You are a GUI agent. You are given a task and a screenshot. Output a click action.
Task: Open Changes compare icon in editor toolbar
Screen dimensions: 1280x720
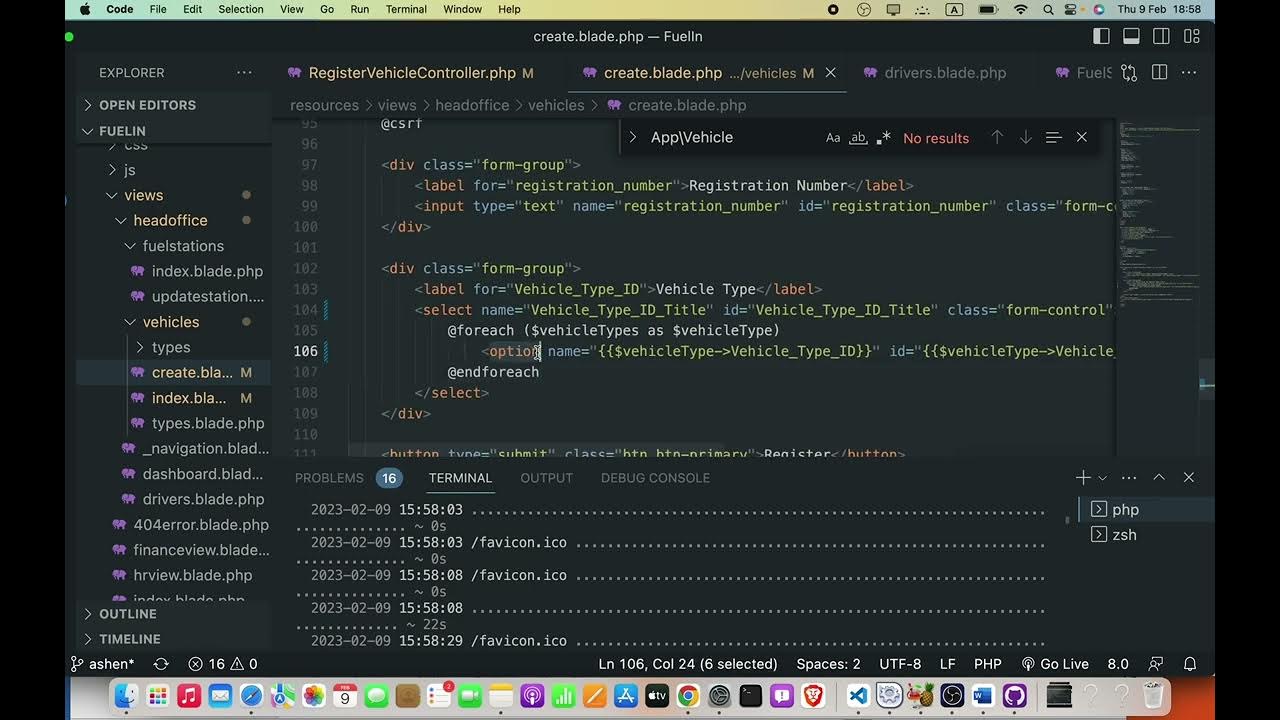1129,73
